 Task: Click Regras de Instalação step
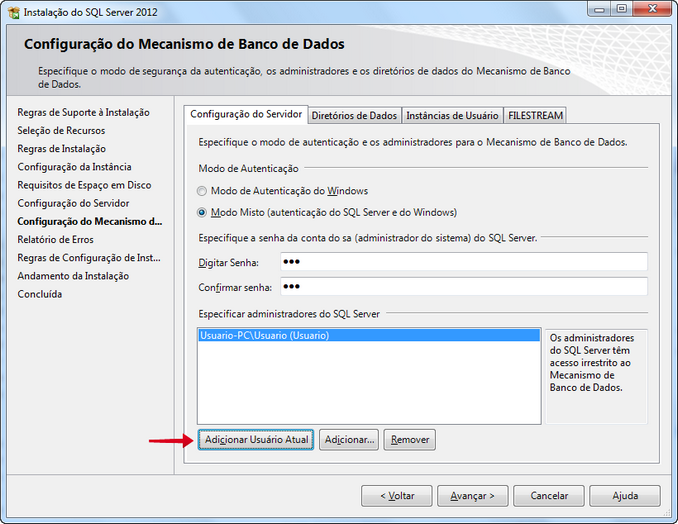click(61, 149)
